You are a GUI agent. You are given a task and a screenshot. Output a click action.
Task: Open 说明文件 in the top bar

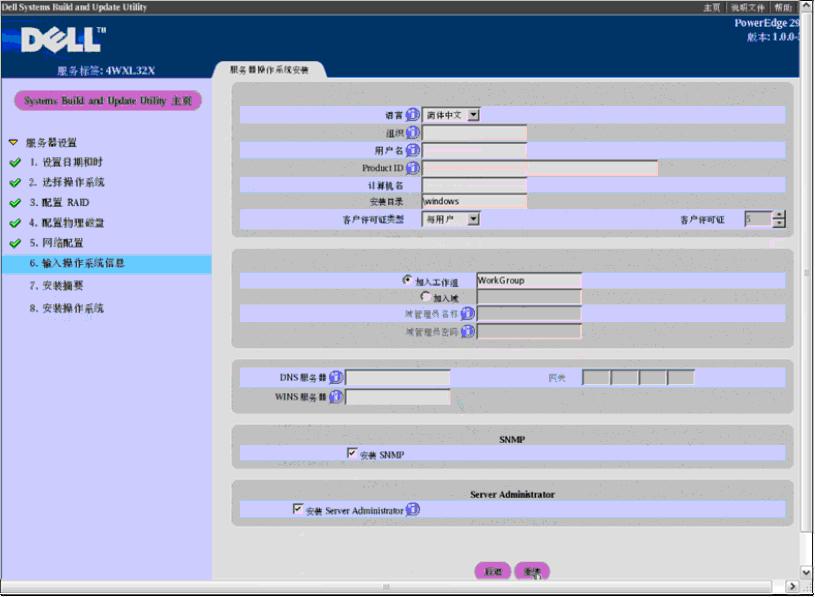pyautogui.click(x=747, y=7)
